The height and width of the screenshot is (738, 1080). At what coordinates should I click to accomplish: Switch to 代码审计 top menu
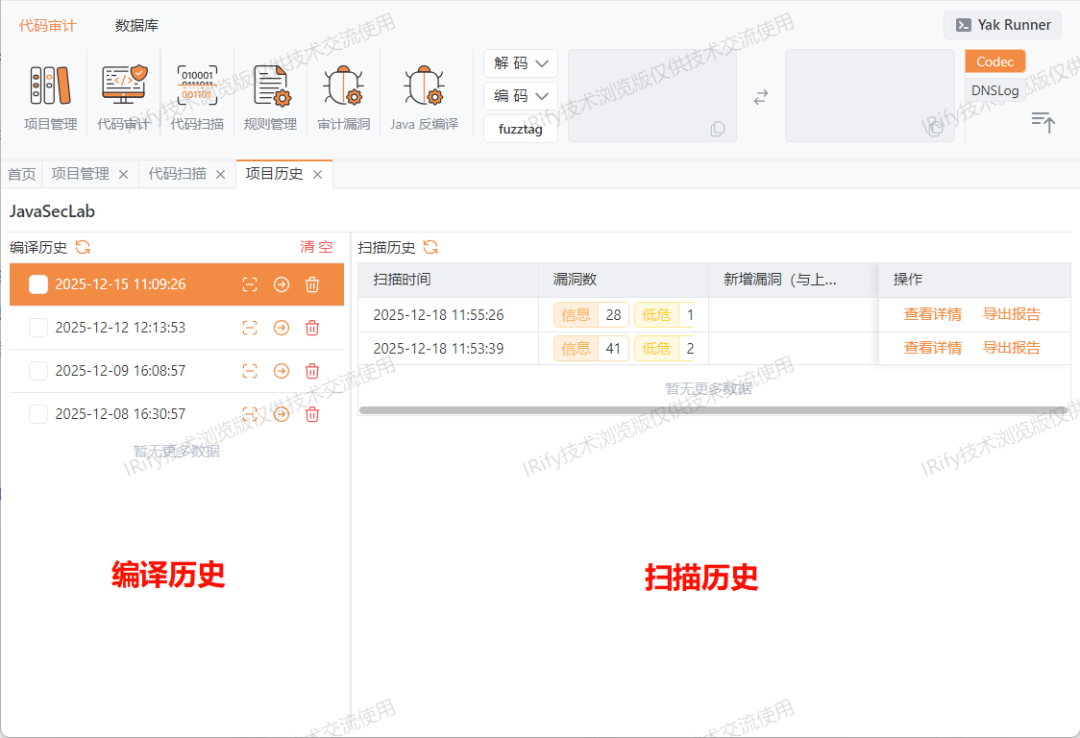pyautogui.click(x=48, y=25)
